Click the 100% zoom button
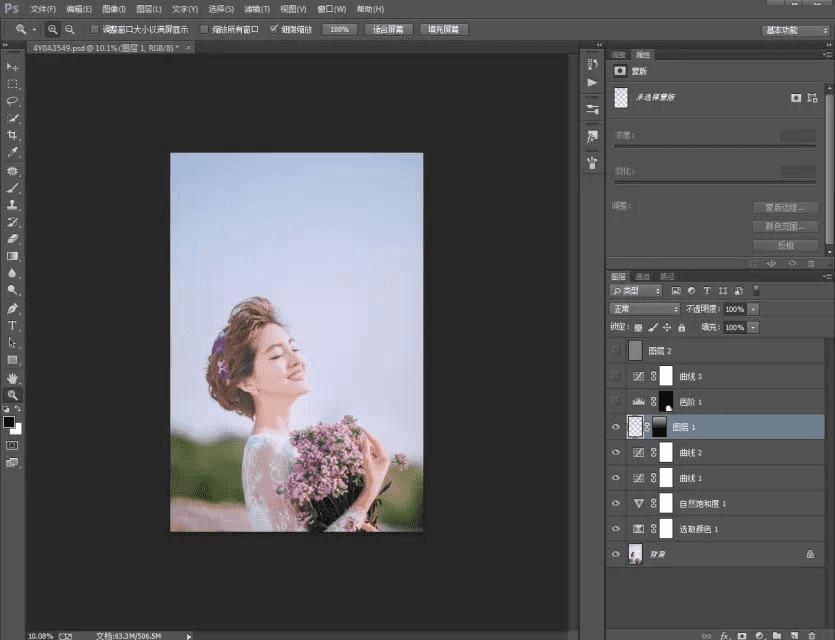Image resolution: width=835 pixels, height=640 pixels. pos(339,30)
